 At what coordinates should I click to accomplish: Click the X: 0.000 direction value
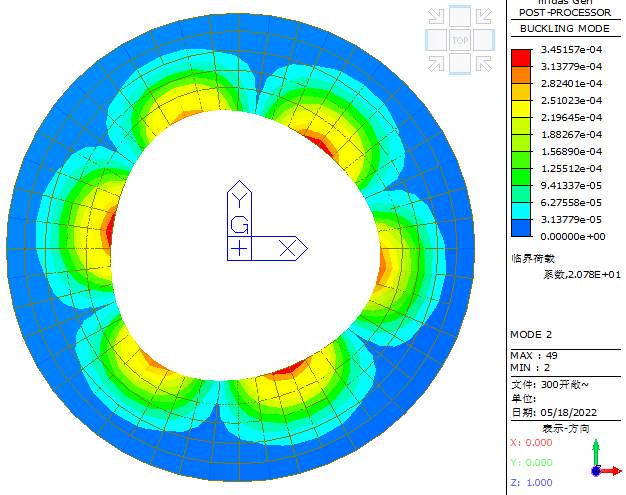[531, 442]
